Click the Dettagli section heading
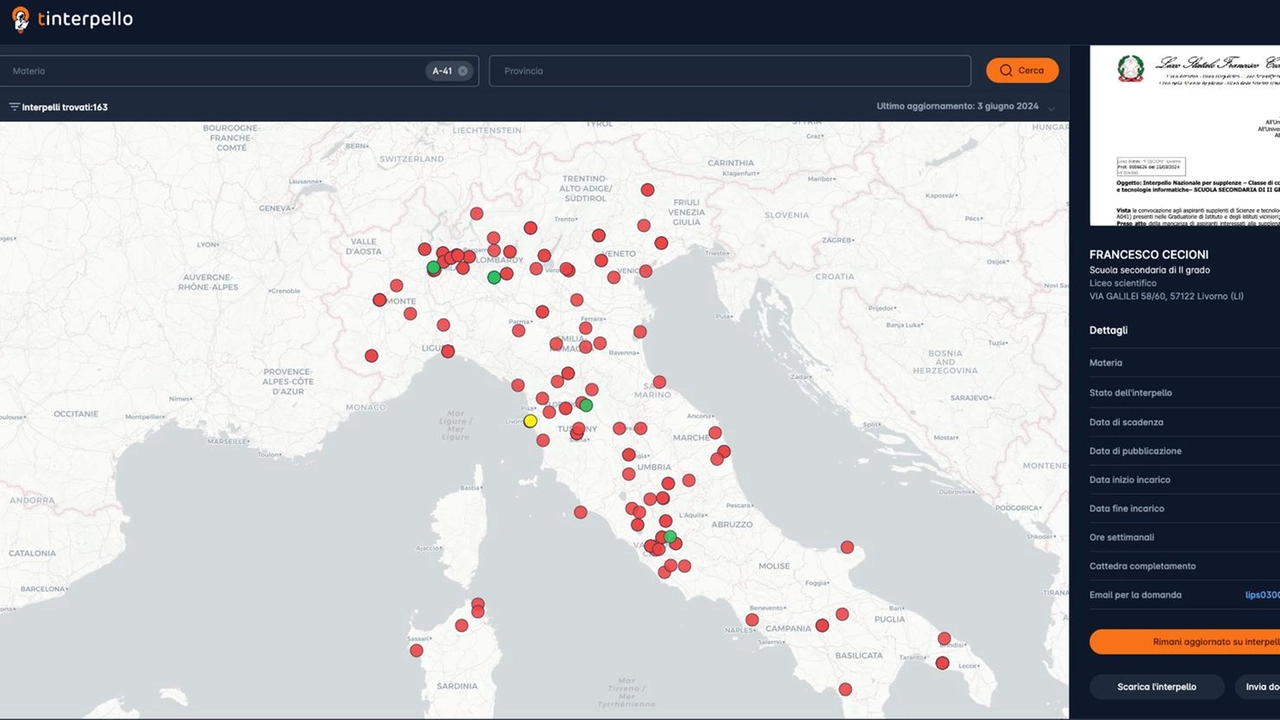The height and width of the screenshot is (720, 1280). coord(1108,330)
